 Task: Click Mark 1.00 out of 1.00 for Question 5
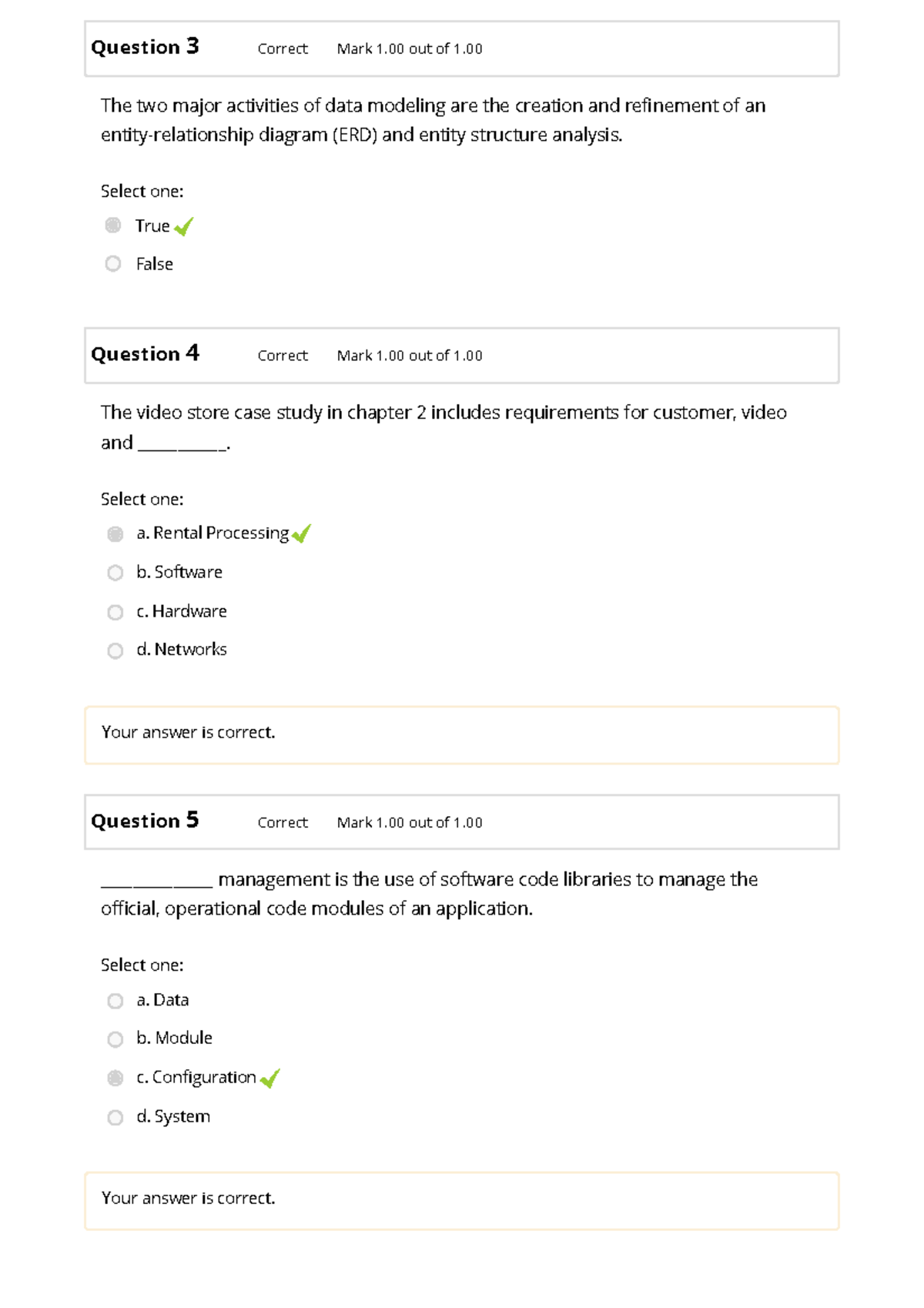coord(408,822)
